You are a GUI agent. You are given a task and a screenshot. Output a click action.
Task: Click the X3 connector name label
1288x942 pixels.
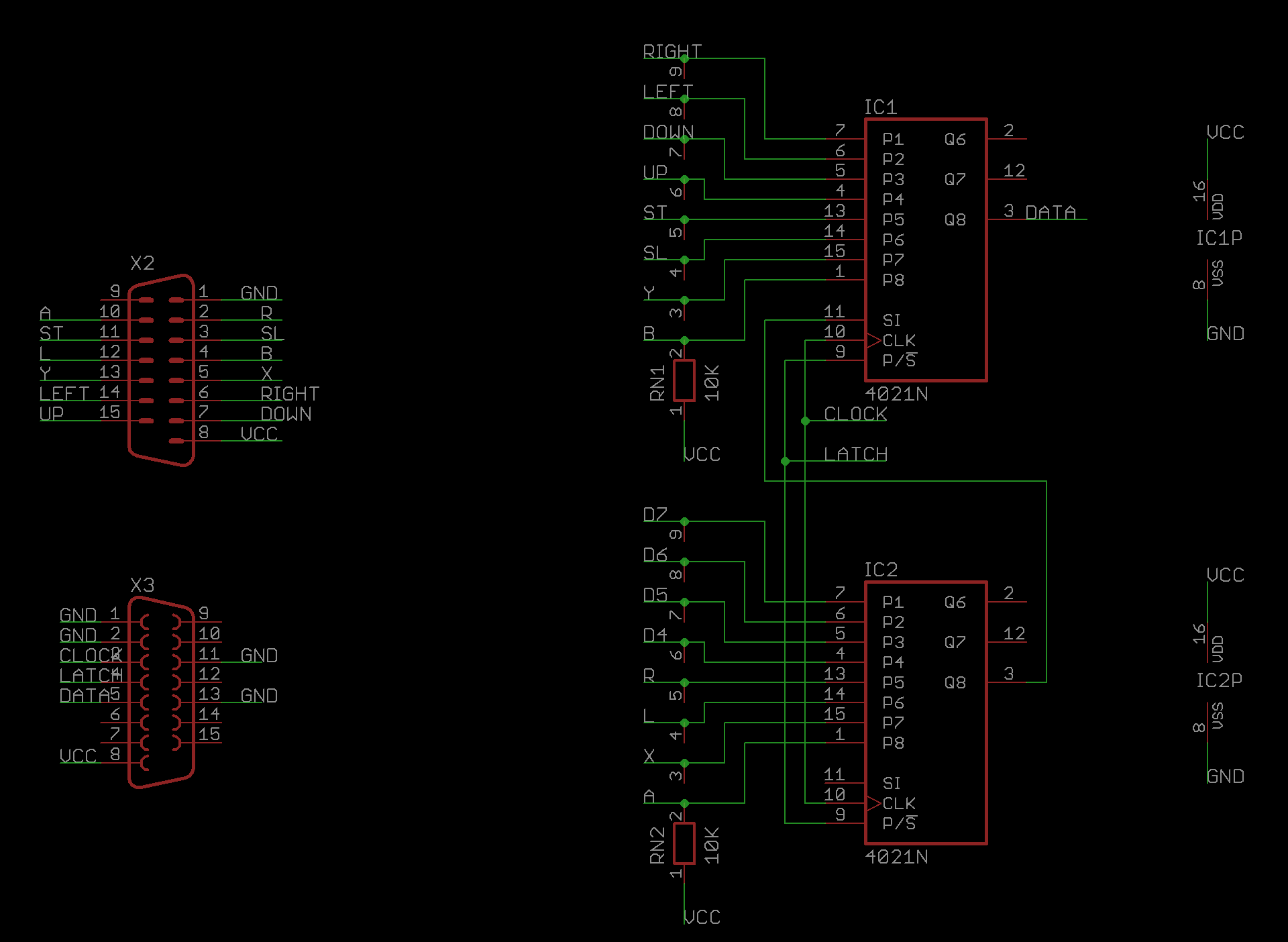point(142,585)
